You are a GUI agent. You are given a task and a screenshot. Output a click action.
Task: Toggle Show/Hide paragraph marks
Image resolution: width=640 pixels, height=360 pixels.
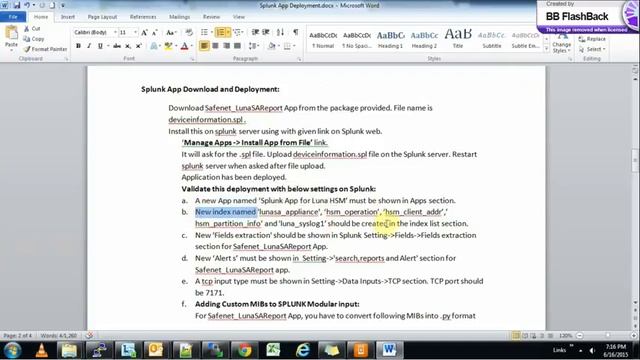pyautogui.click(x=296, y=32)
